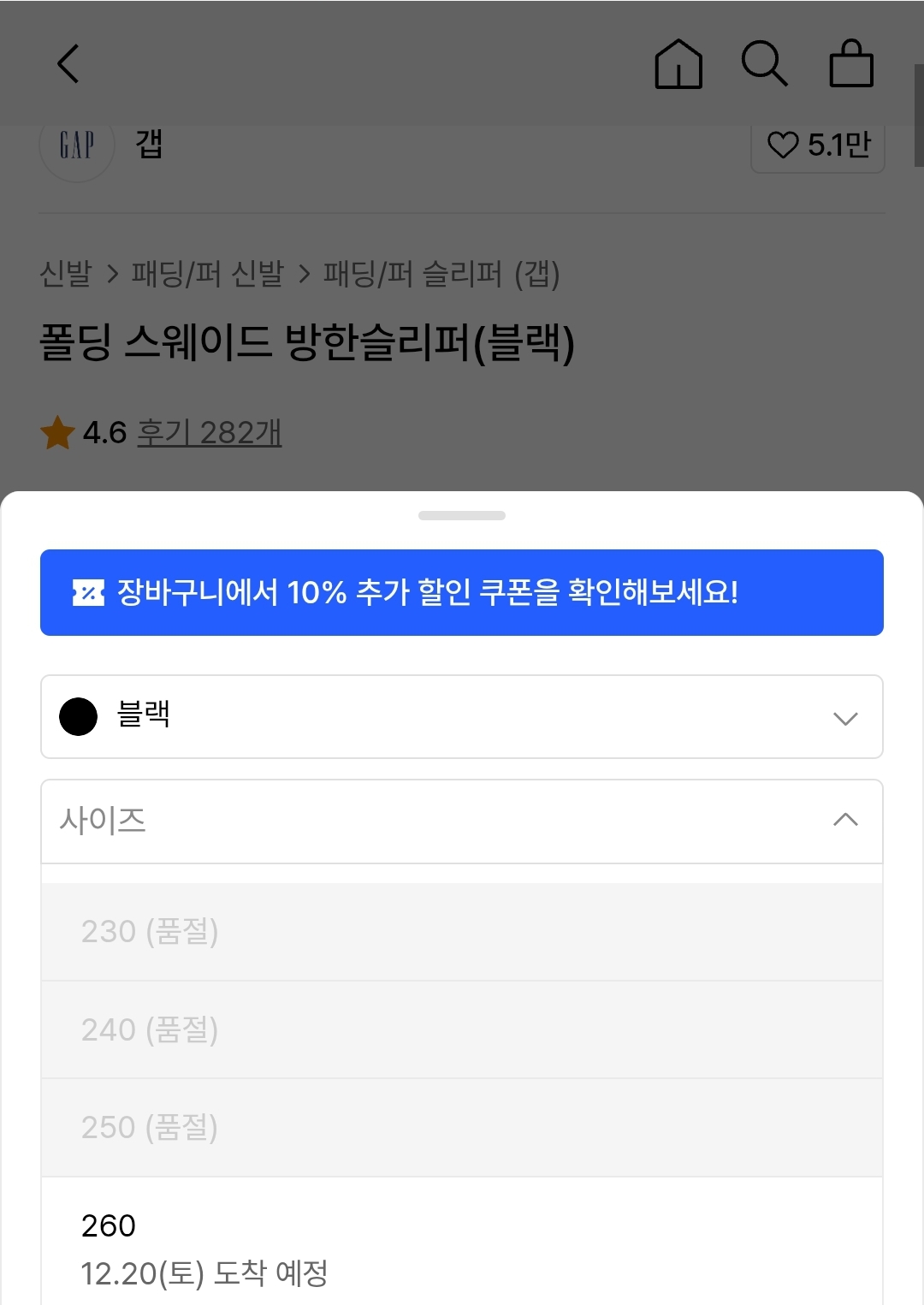Open 패딩/퍼 신발 breadcrumb

tap(207, 275)
